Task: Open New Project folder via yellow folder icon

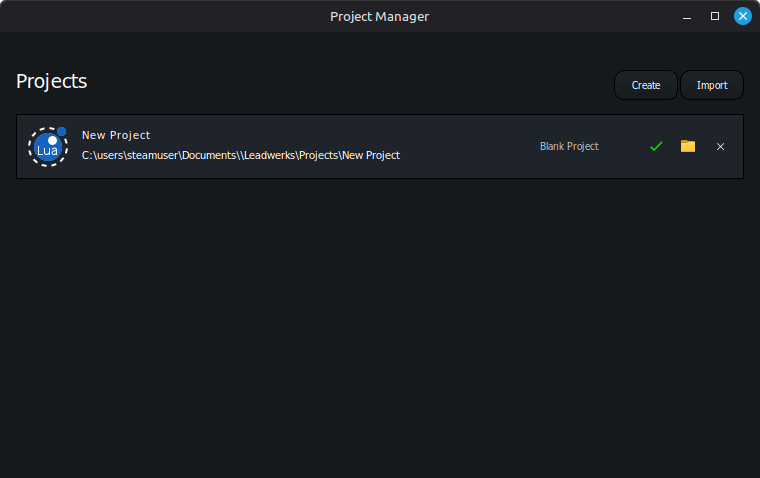Action: tap(688, 146)
